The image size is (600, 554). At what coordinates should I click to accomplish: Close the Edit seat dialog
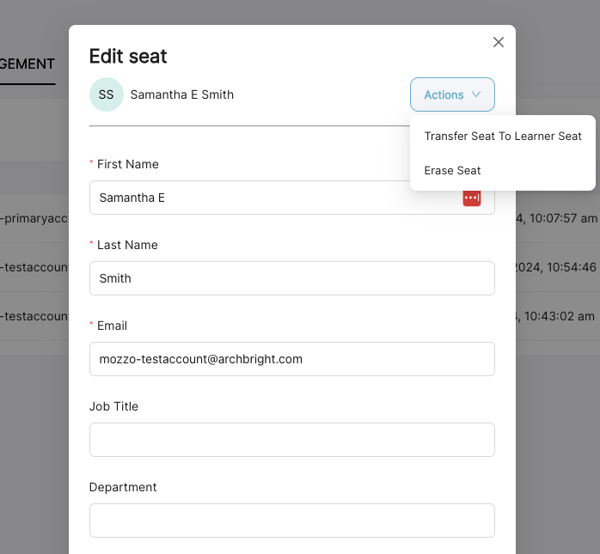click(498, 42)
